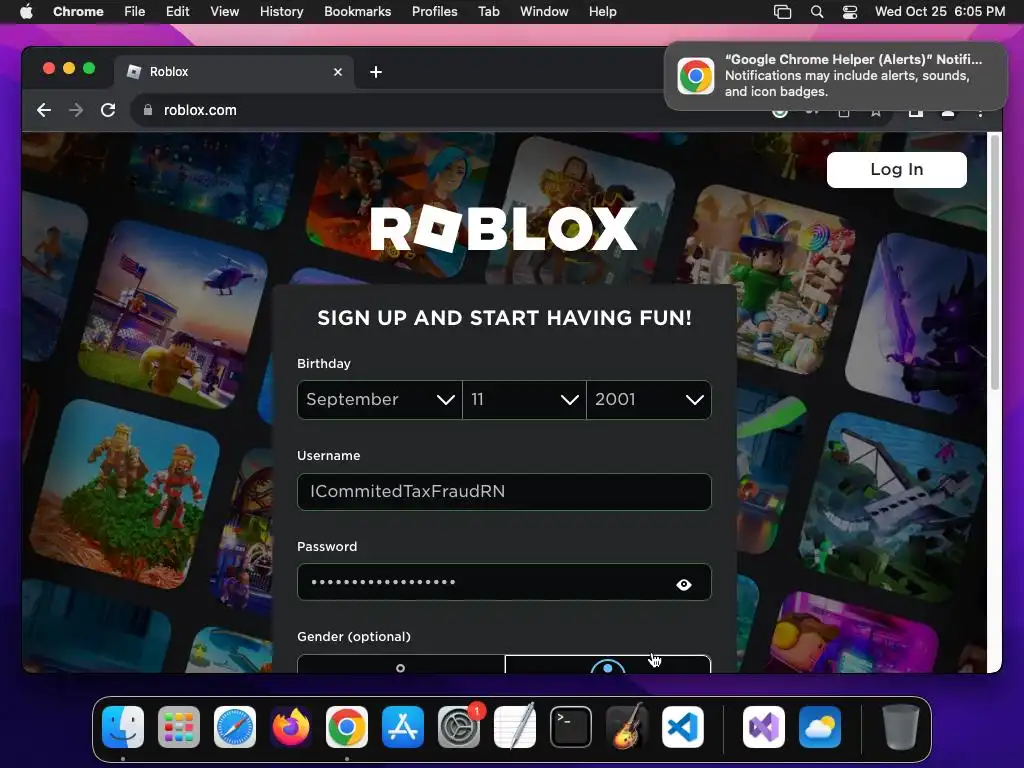
Task: Click the Chrome icon in the dock
Action: point(347,727)
